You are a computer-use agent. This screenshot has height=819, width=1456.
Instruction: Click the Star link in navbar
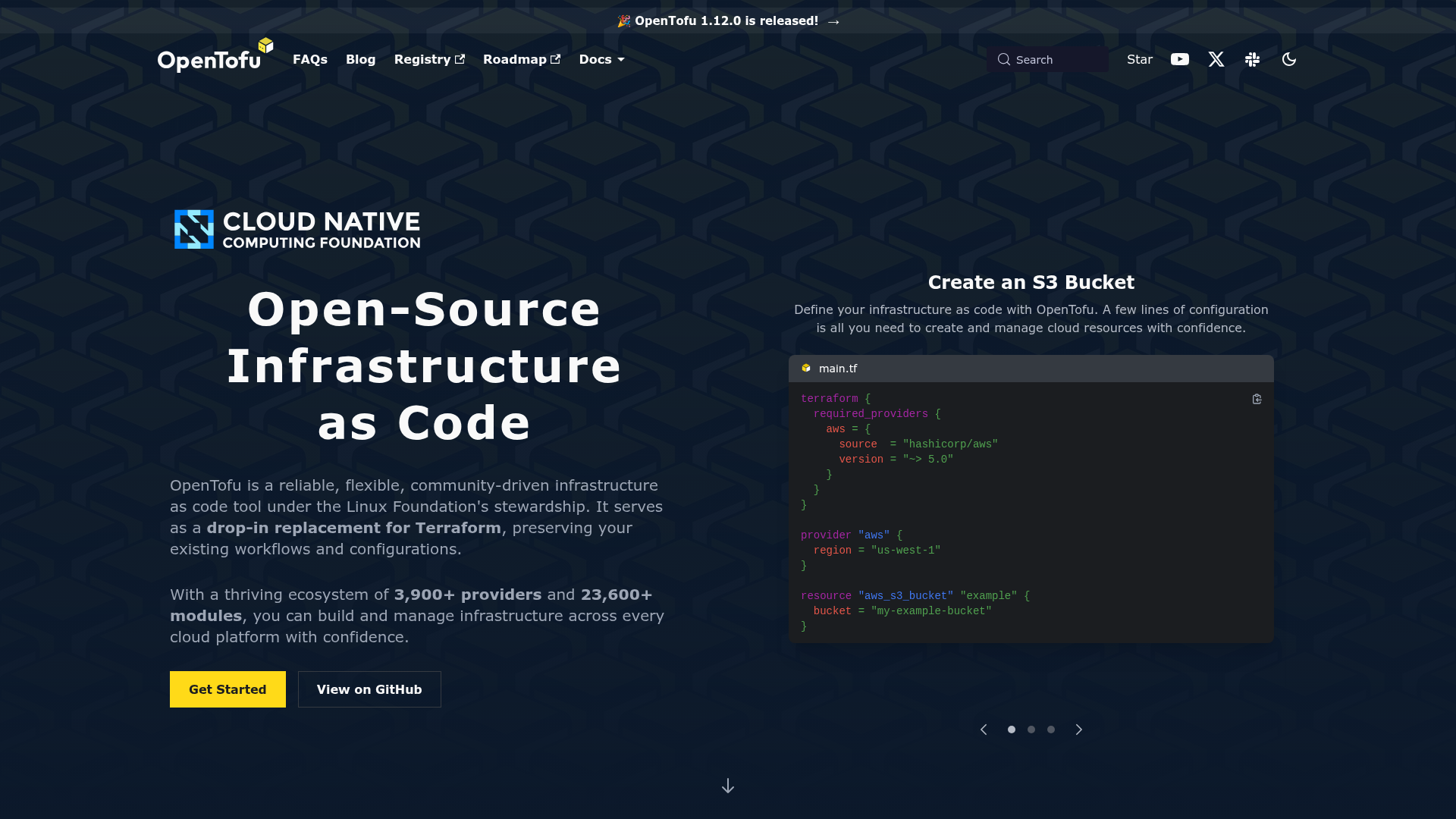[x=1140, y=59]
